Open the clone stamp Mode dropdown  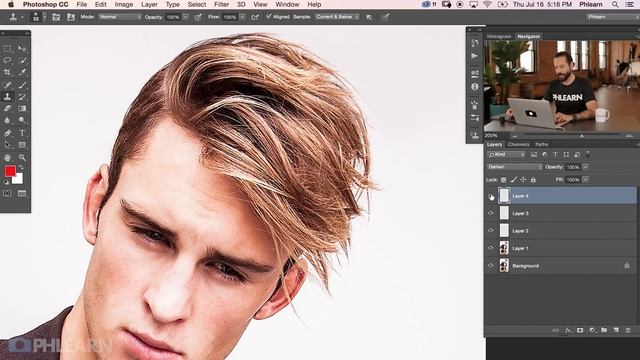click(120, 17)
